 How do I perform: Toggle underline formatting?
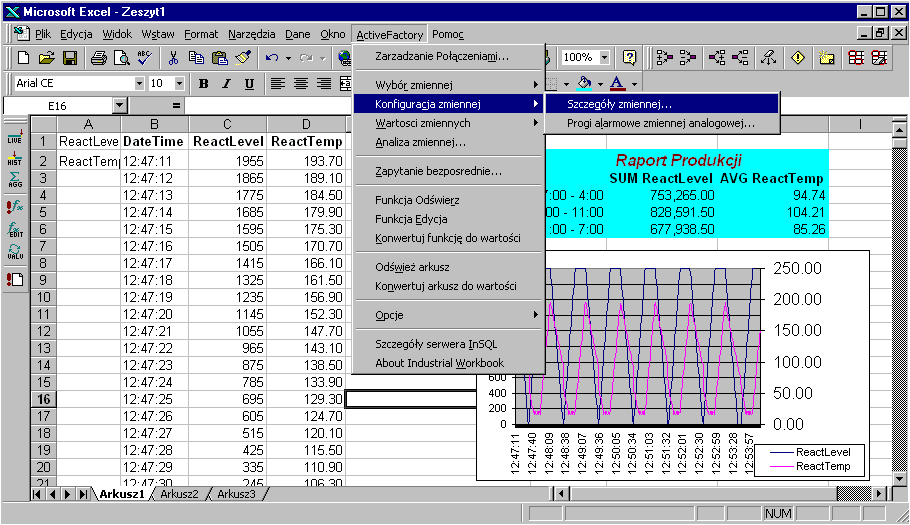(249, 84)
